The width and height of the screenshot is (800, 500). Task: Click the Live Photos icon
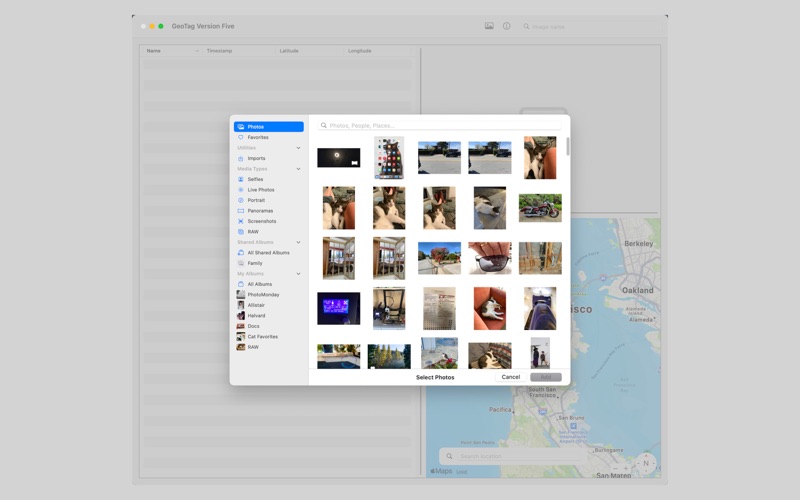(241, 190)
